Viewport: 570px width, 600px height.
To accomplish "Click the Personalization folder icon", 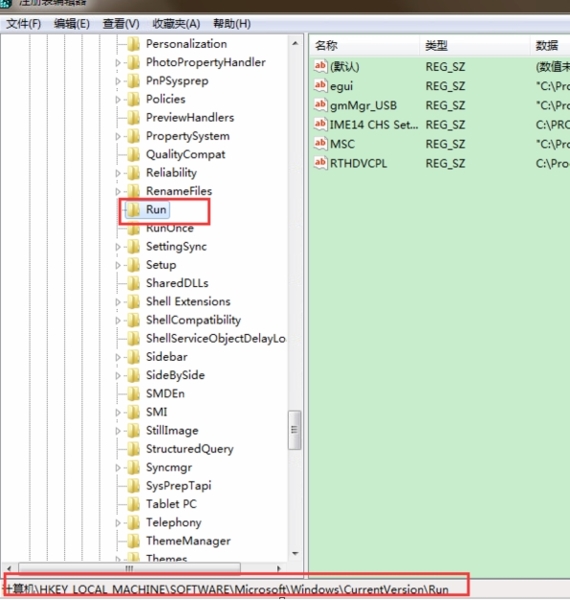I will [x=134, y=44].
